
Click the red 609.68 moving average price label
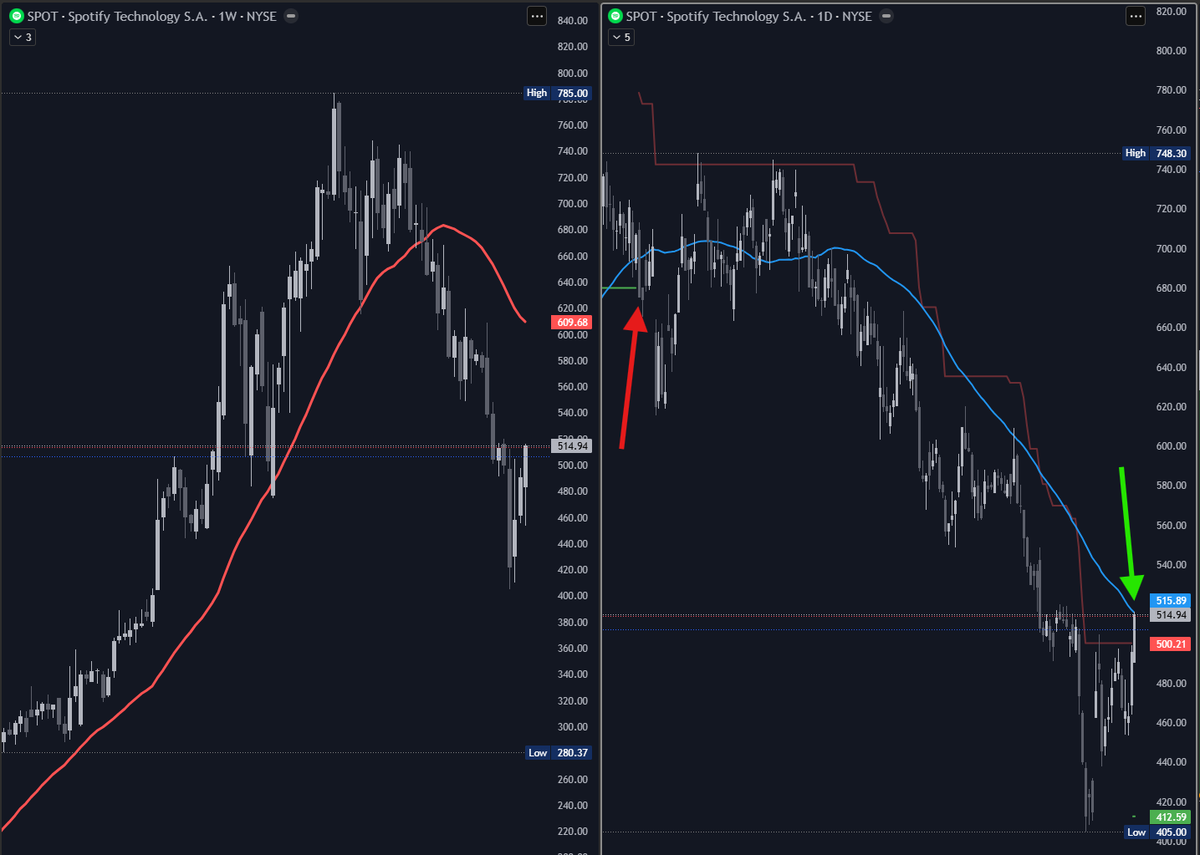[x=571, y=322]
